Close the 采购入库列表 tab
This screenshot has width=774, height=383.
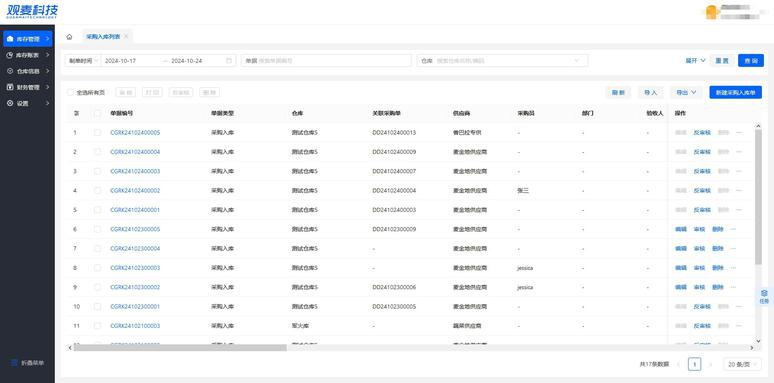click(x=126, y=37)
